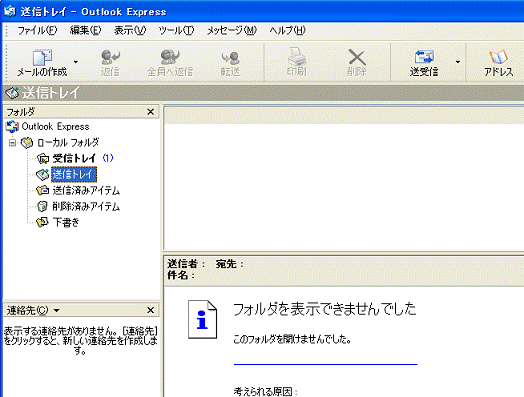The width and height of the screenshot is (524, 397).
Task: Collapse the ローカル フォルダ tree node
Action: point(12,143)
